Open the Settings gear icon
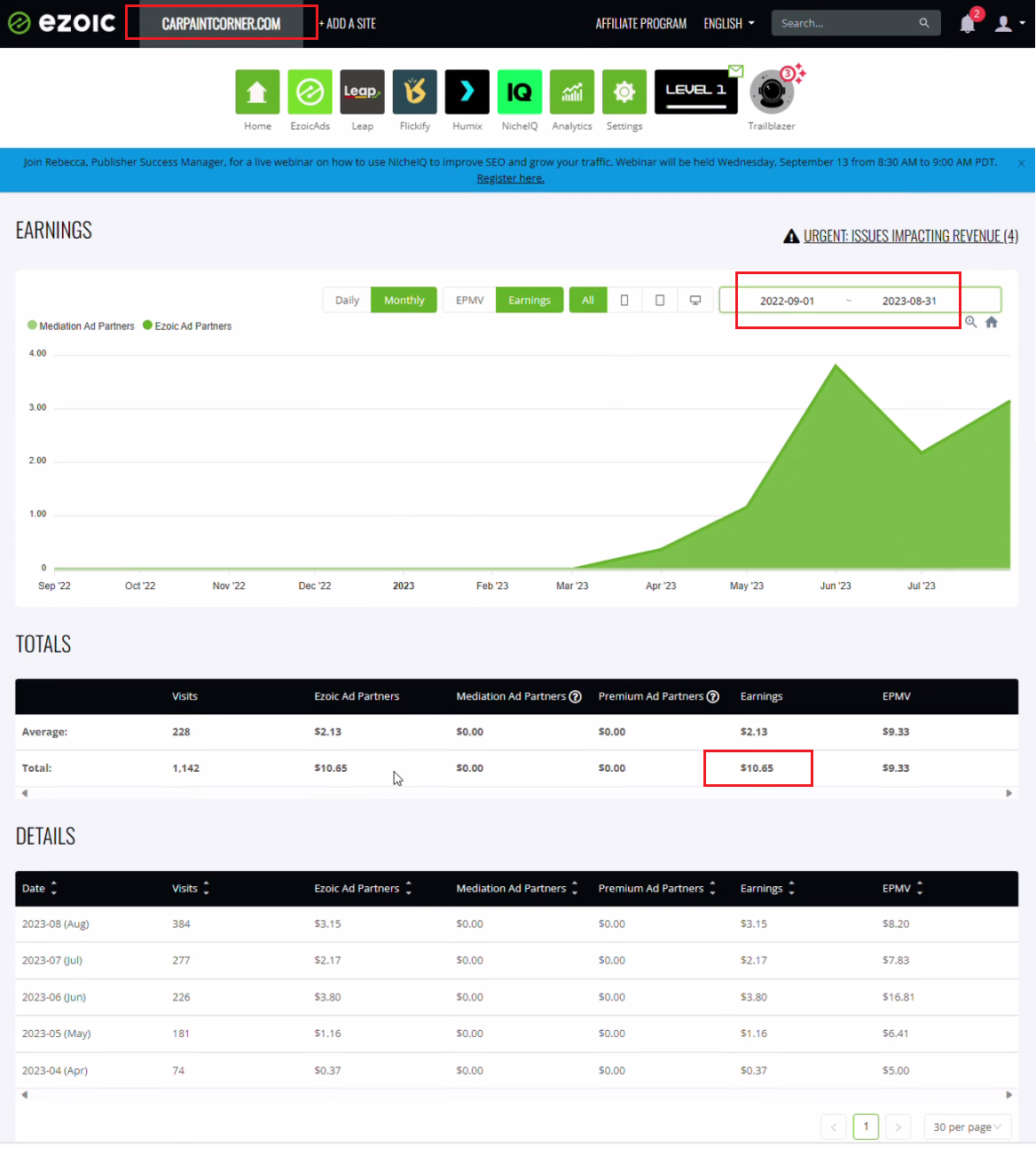The image size is (1036, 1155). pyautogui.click(x=624, y=92)
